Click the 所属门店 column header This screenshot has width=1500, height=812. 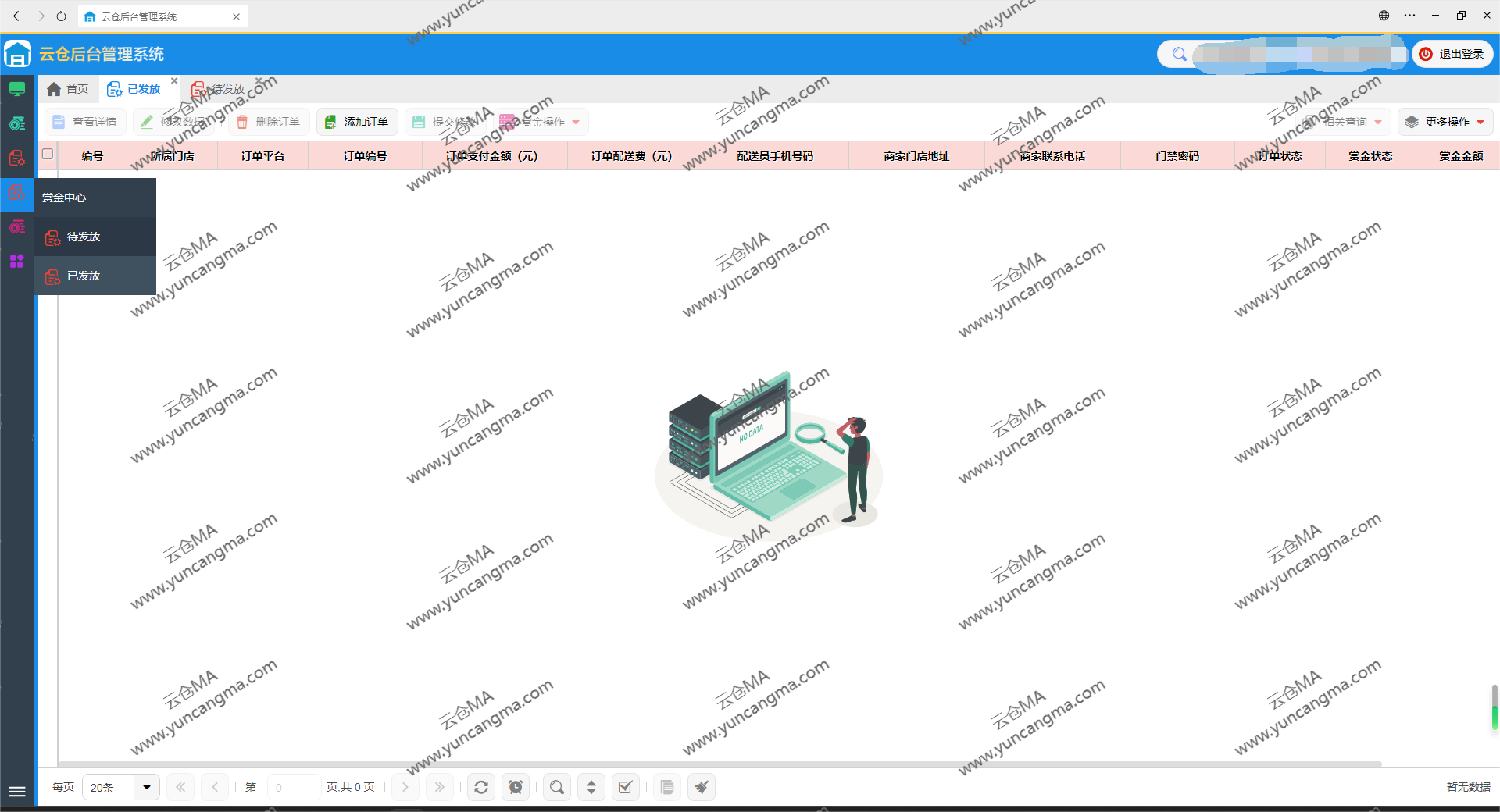click(173, 156)
